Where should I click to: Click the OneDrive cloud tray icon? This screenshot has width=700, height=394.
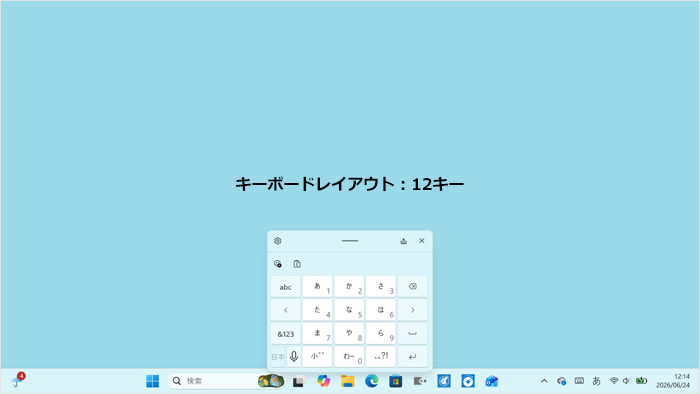coord(562,381)
